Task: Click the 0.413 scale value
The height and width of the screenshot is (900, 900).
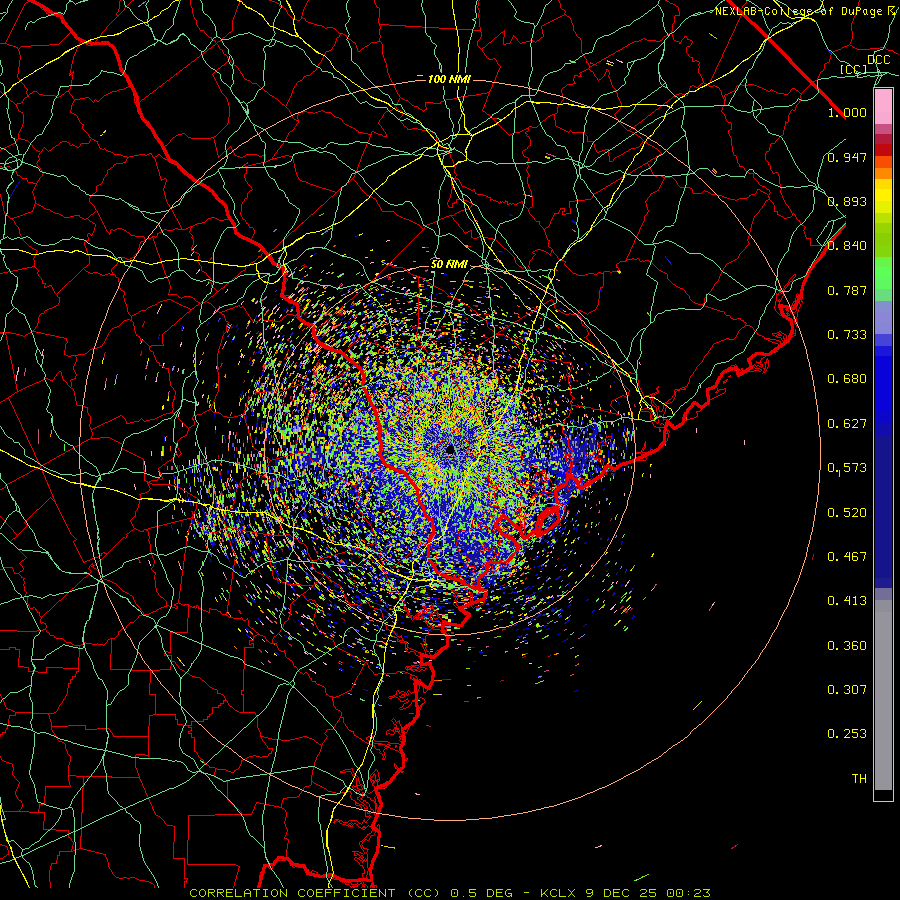Action: coord(847,601)
